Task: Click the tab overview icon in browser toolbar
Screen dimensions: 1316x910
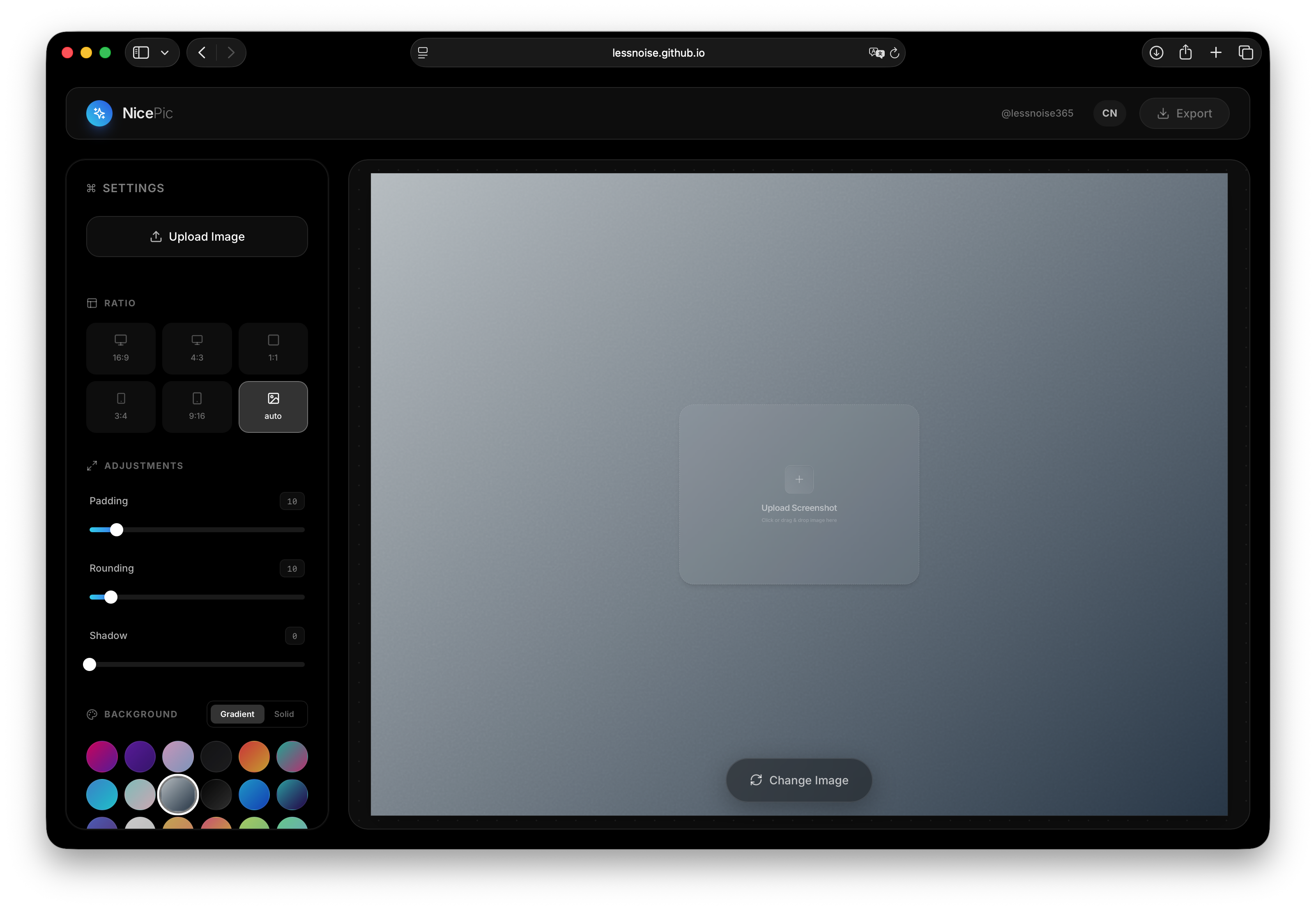Action: click(x=1246, y=52)
